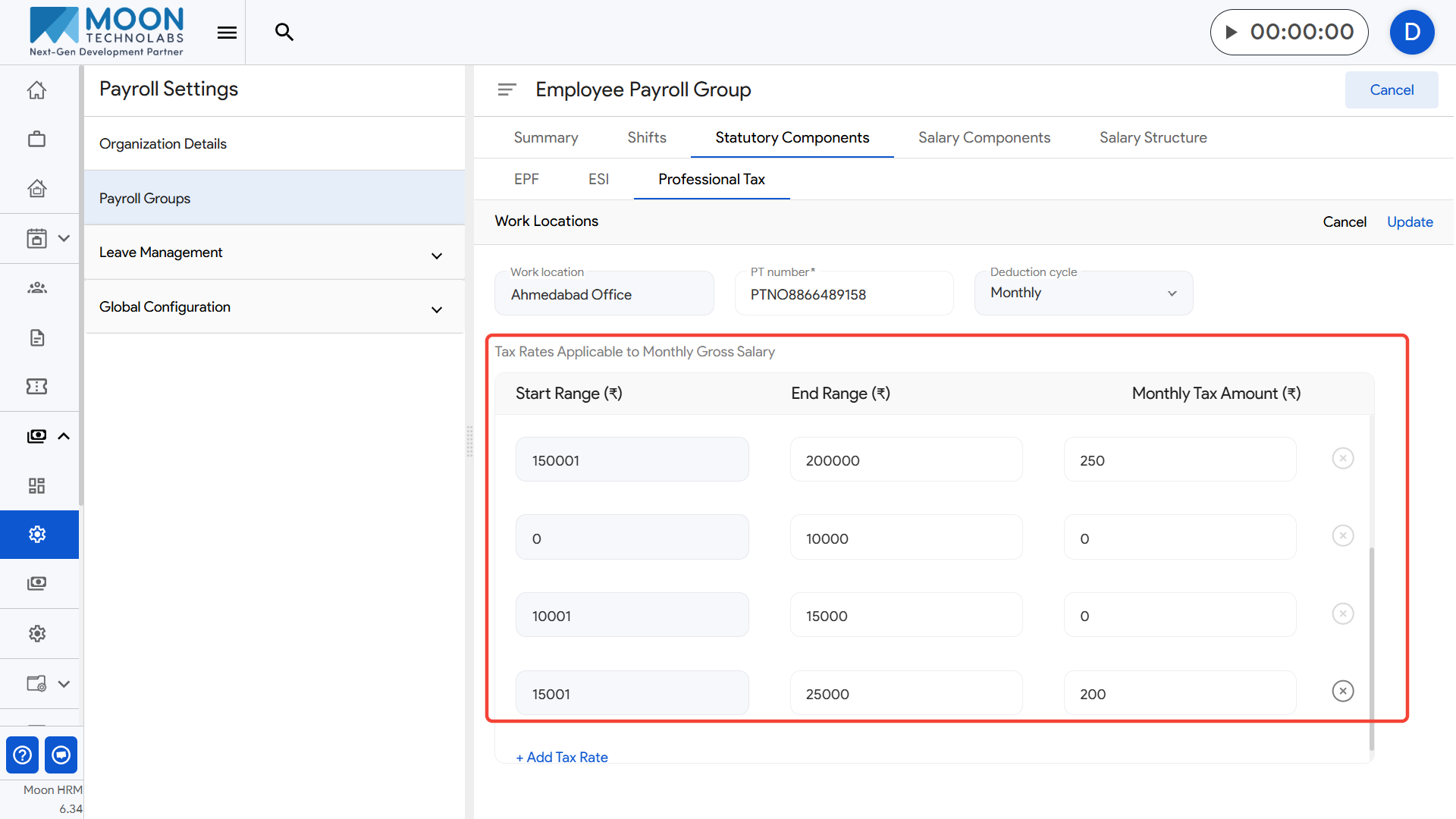Click the ticket icon in sidebar
This screenshot has width=1456, height=819.
[36, 387]
